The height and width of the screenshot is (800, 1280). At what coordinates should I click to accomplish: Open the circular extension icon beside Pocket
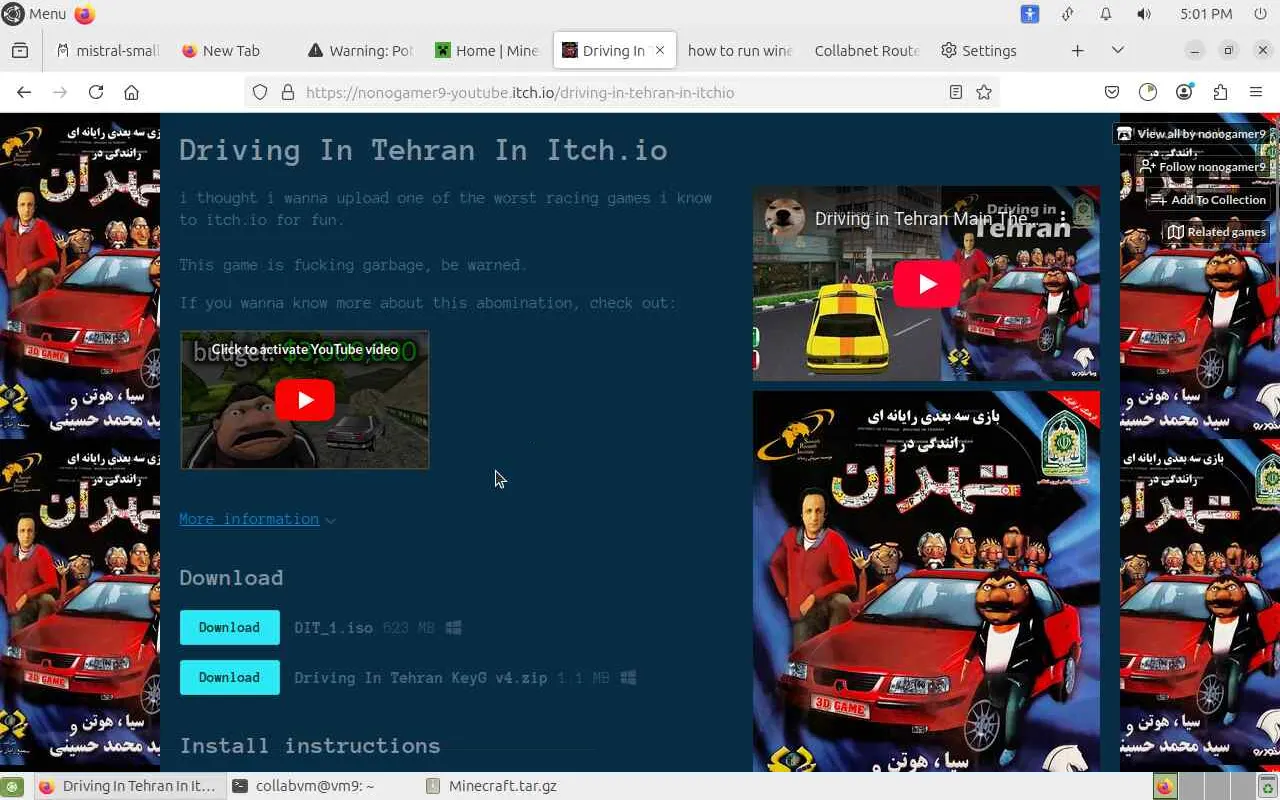point(1148,92)
